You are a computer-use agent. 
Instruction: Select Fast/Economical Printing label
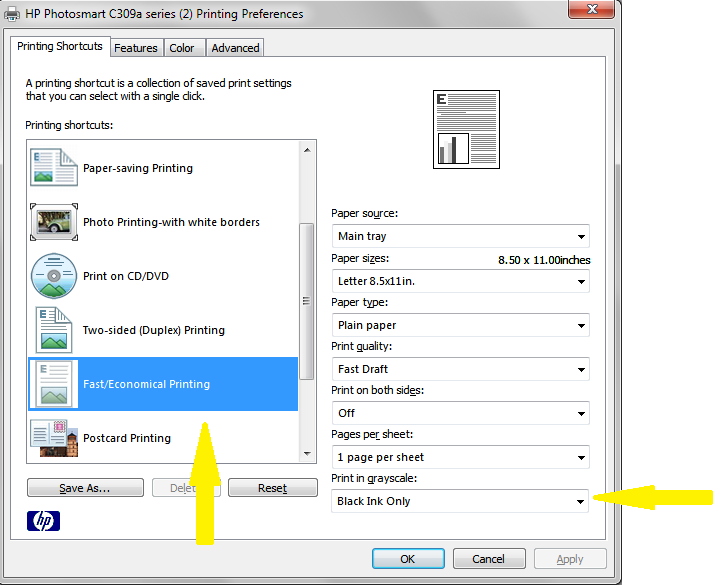tap(146, 384)
